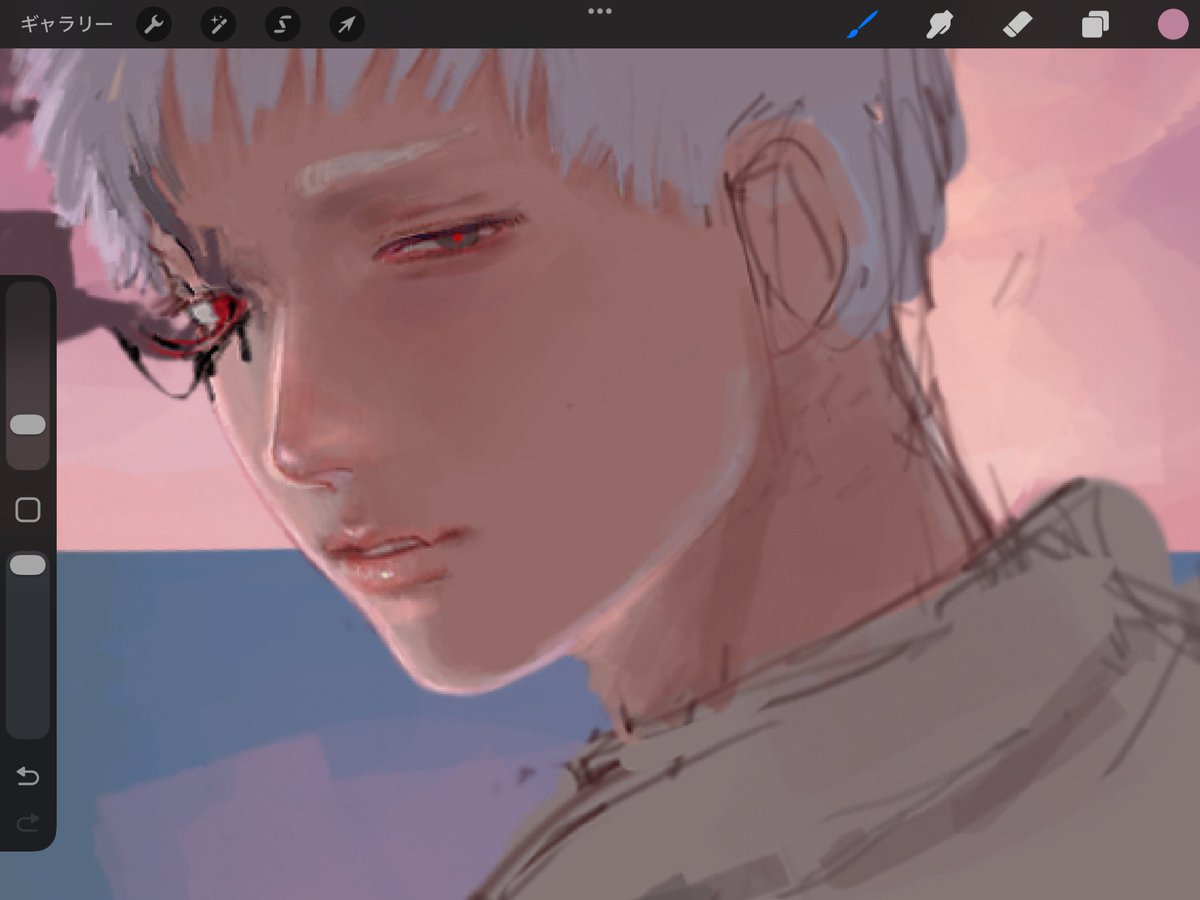Select the Eraser tool
Viewport: 1200px width, 900px height.
coord(1017,24)
